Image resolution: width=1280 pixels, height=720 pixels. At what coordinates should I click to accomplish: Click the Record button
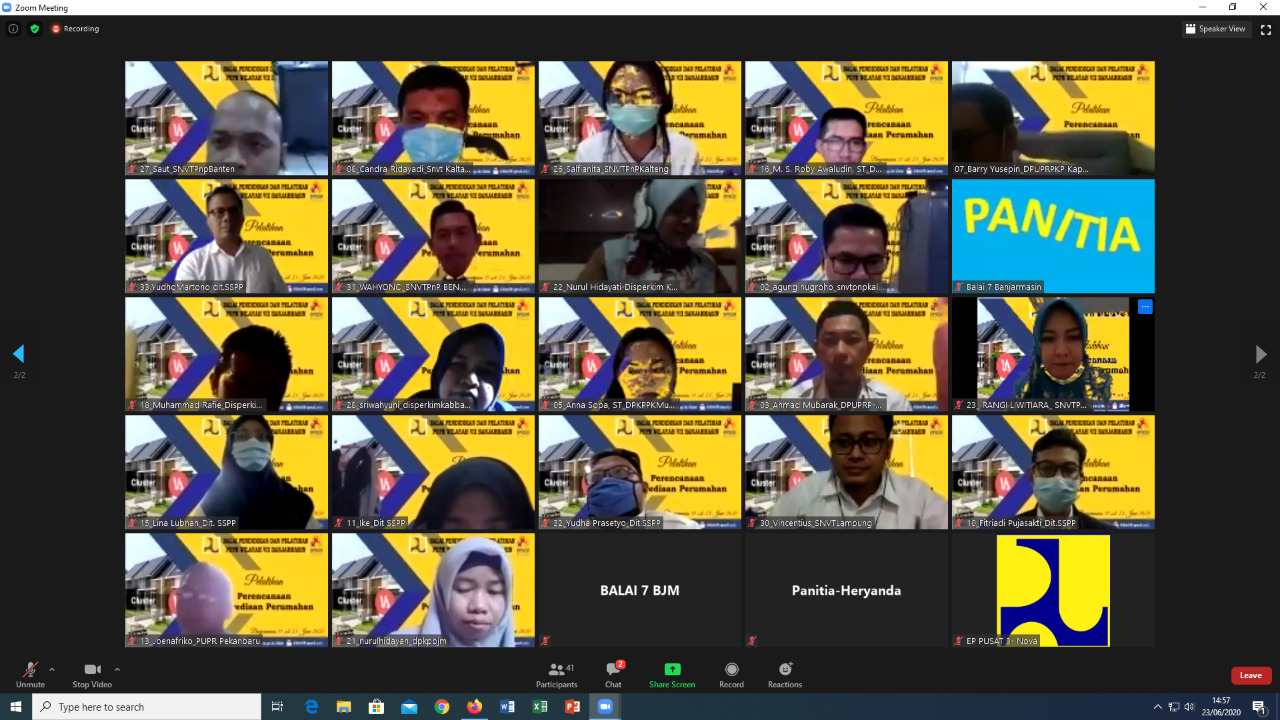click(x=731, y=673)
